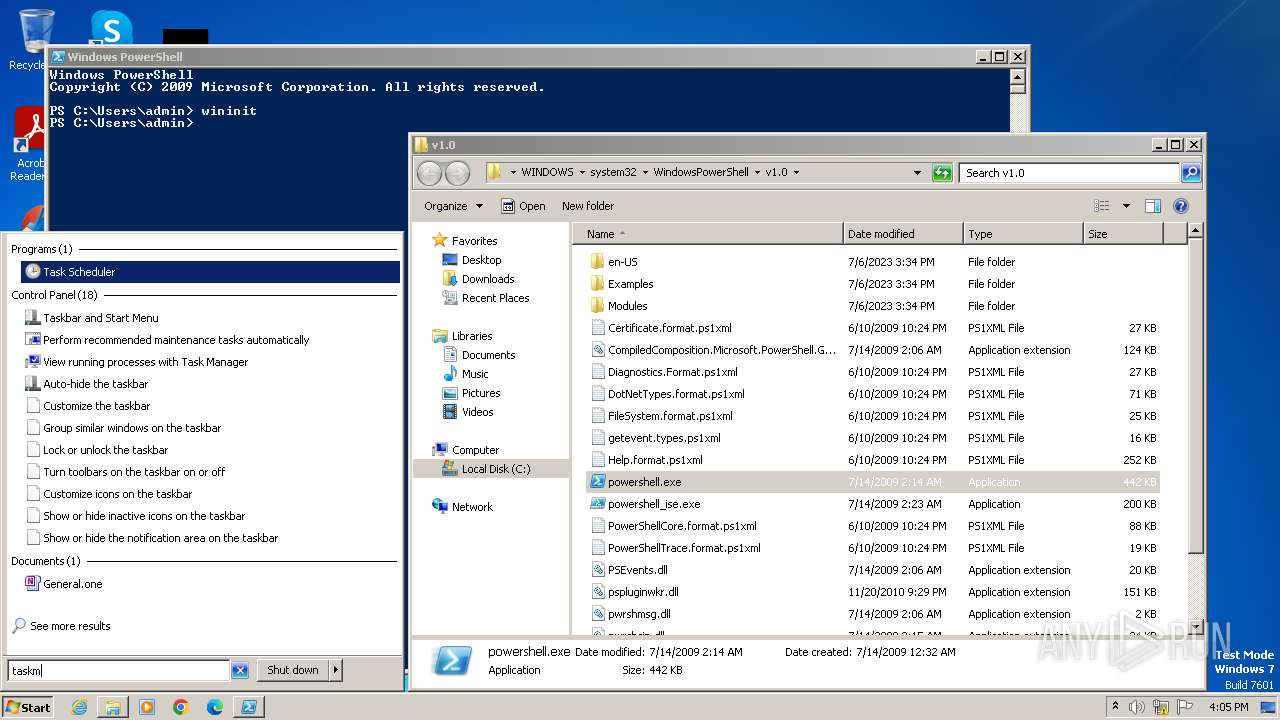The width and height of the screenshot is (1280, 720).
Task: Select the Skype desktop icon
Action: pos(111,27)
